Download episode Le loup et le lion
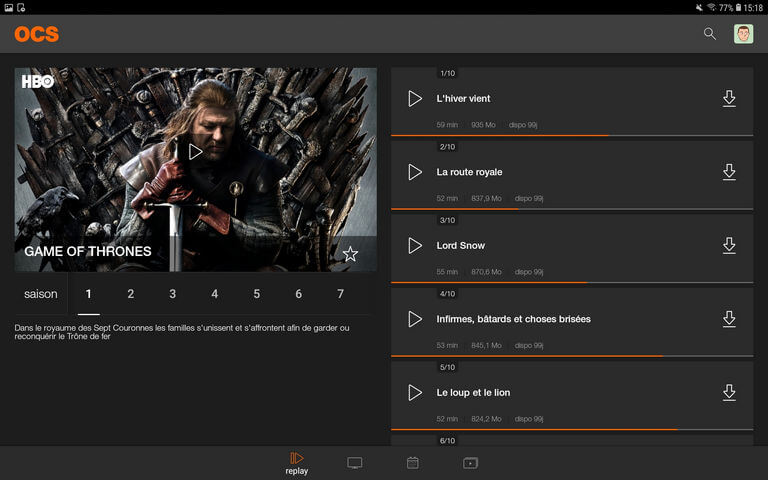This screenshot has width=768, height=480. coord(729,392)
